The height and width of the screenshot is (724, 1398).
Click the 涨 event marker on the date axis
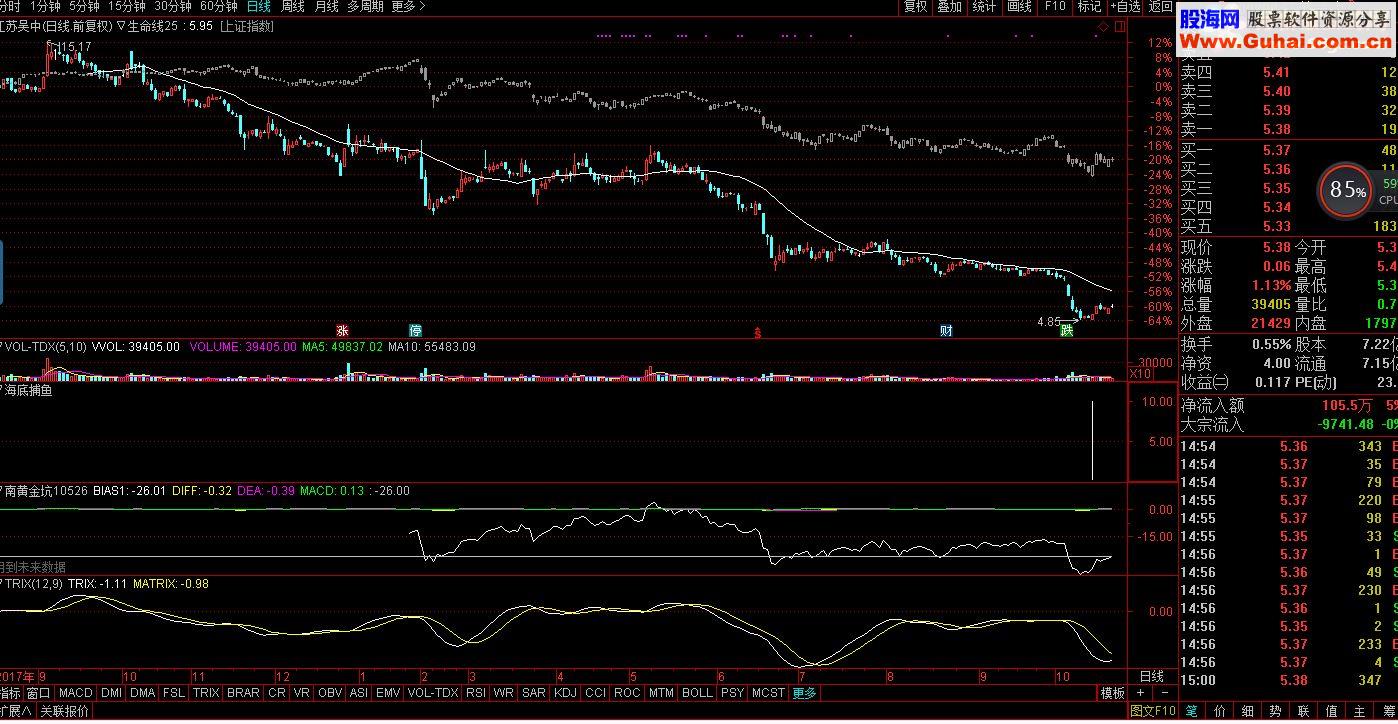point(341,330)
